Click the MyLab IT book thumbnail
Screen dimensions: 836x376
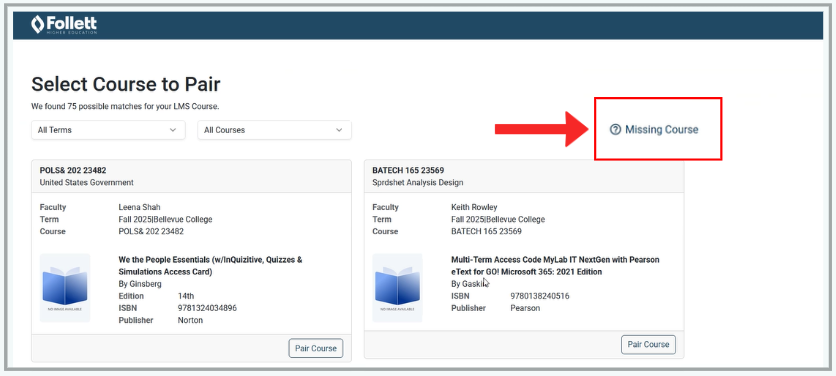[x=397, y=288]
